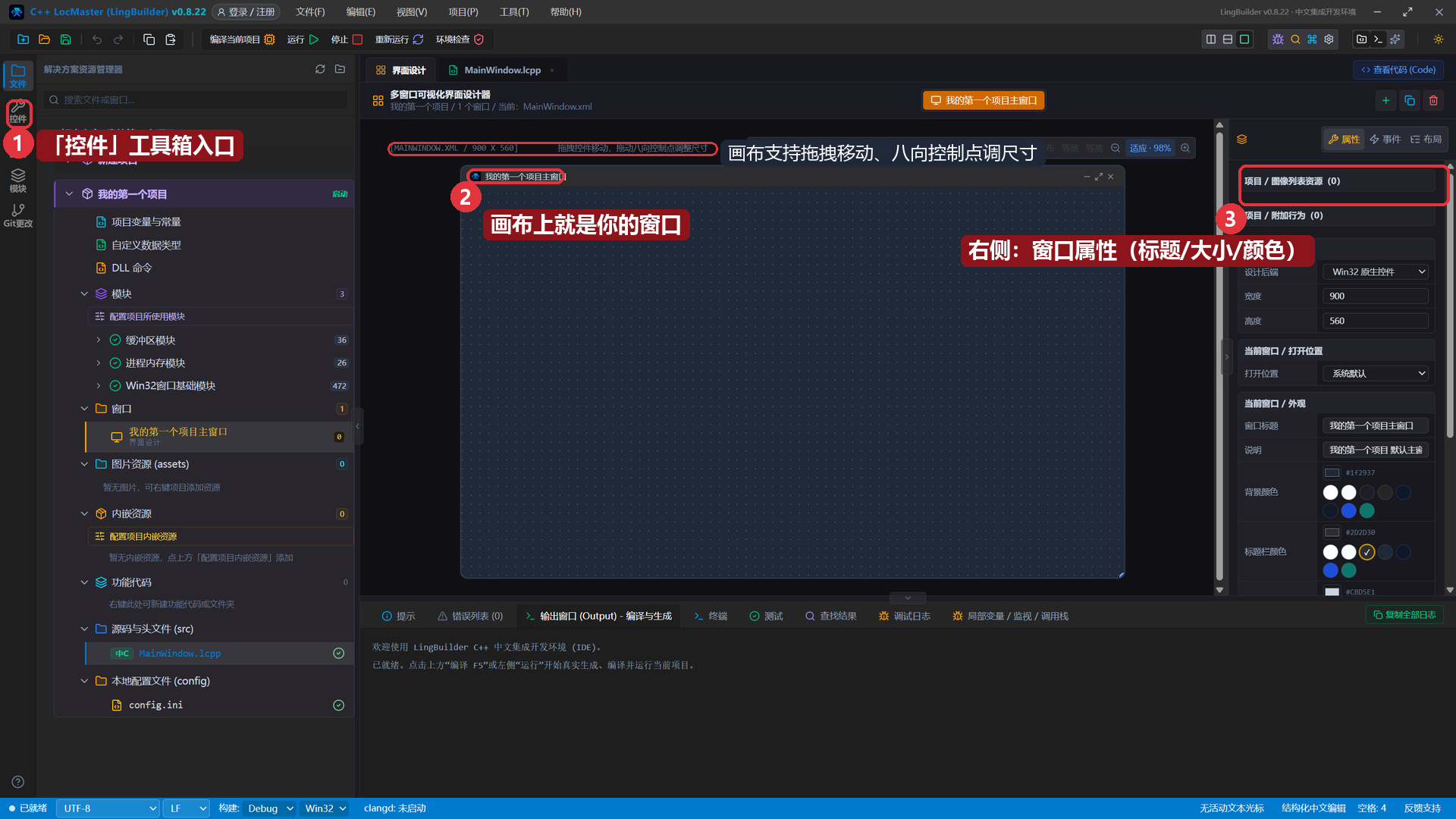
Task: Click the purple bug debug icon
Action: pos(1278,39)
